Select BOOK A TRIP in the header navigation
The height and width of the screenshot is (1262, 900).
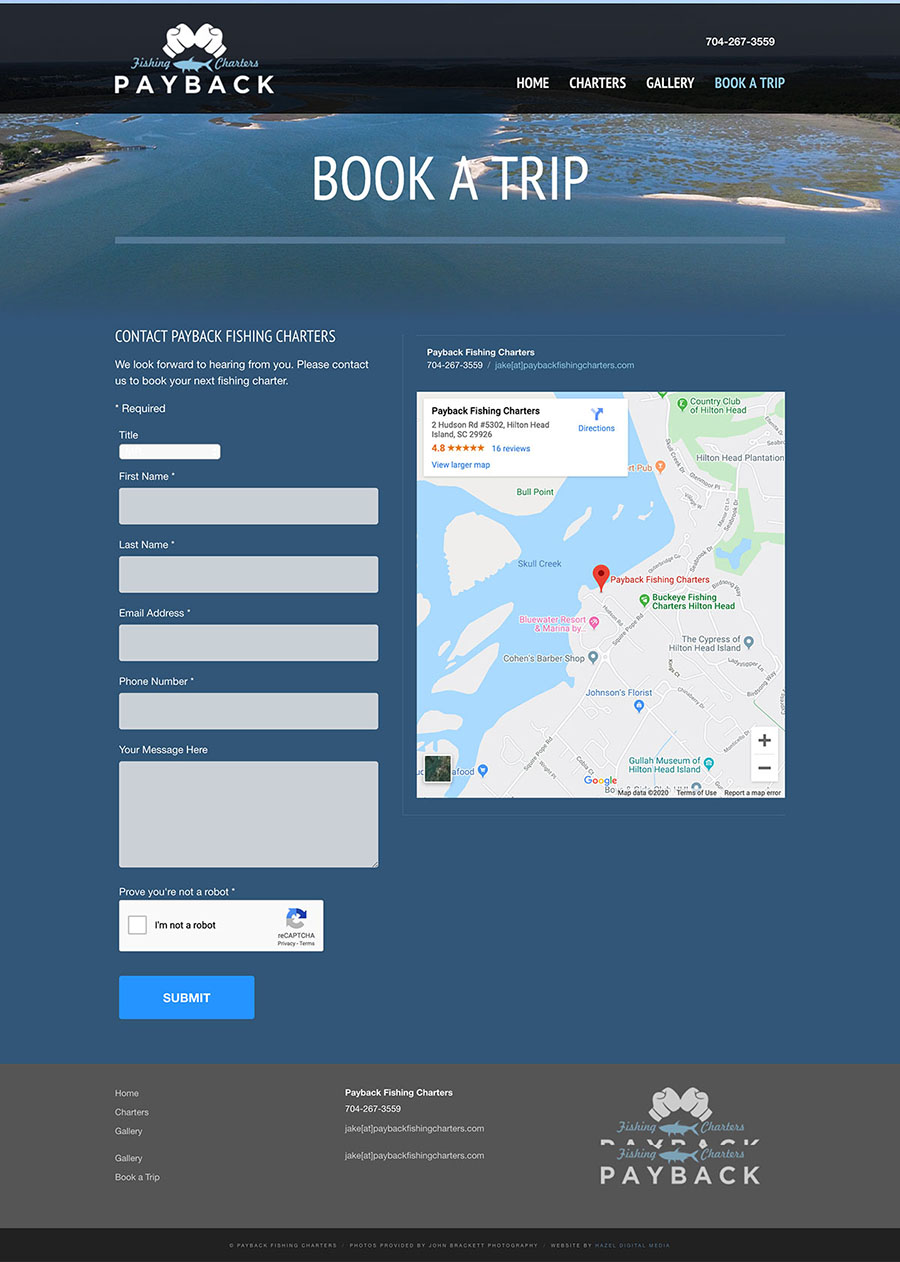(x=750, y=83)
